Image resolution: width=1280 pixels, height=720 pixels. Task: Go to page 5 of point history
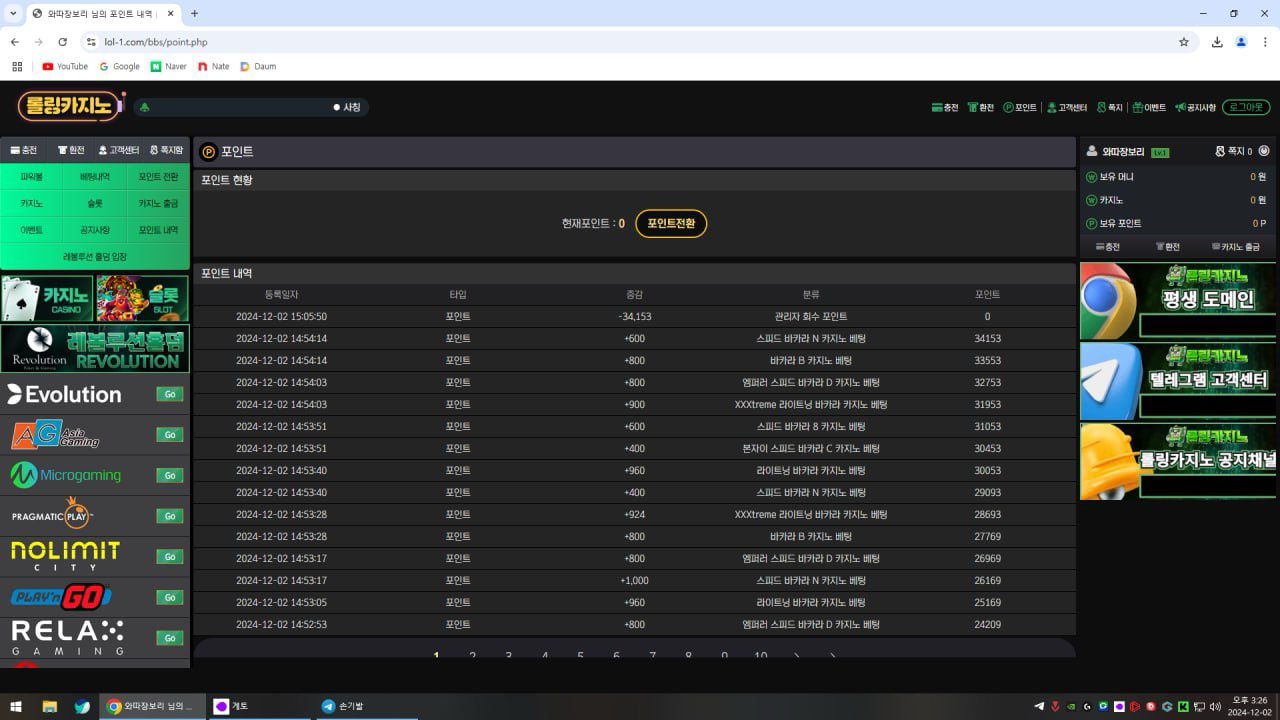coord(580,655)
